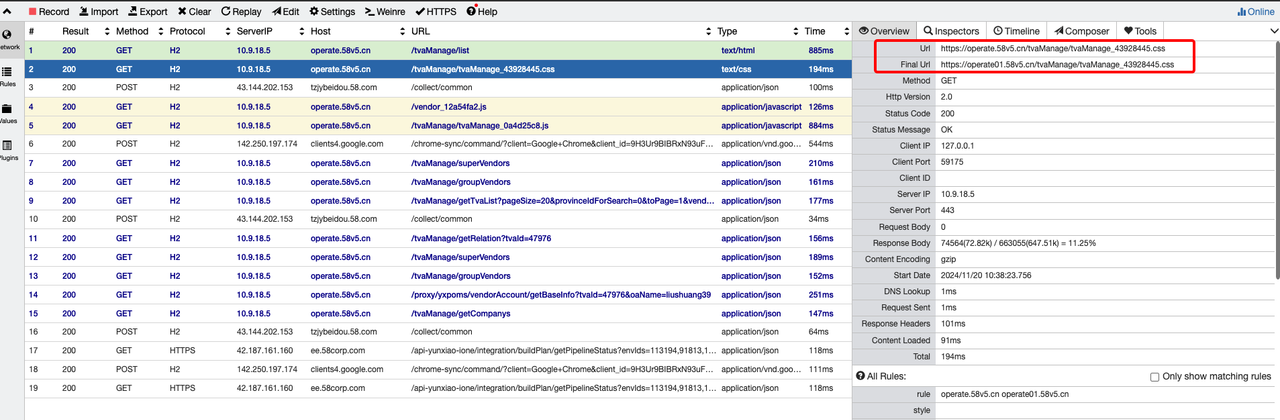Select the /tvaManage/getTvaList request row
Image resolution: width=1280 pixels, height=420 pixels.
tap(437, 200)
